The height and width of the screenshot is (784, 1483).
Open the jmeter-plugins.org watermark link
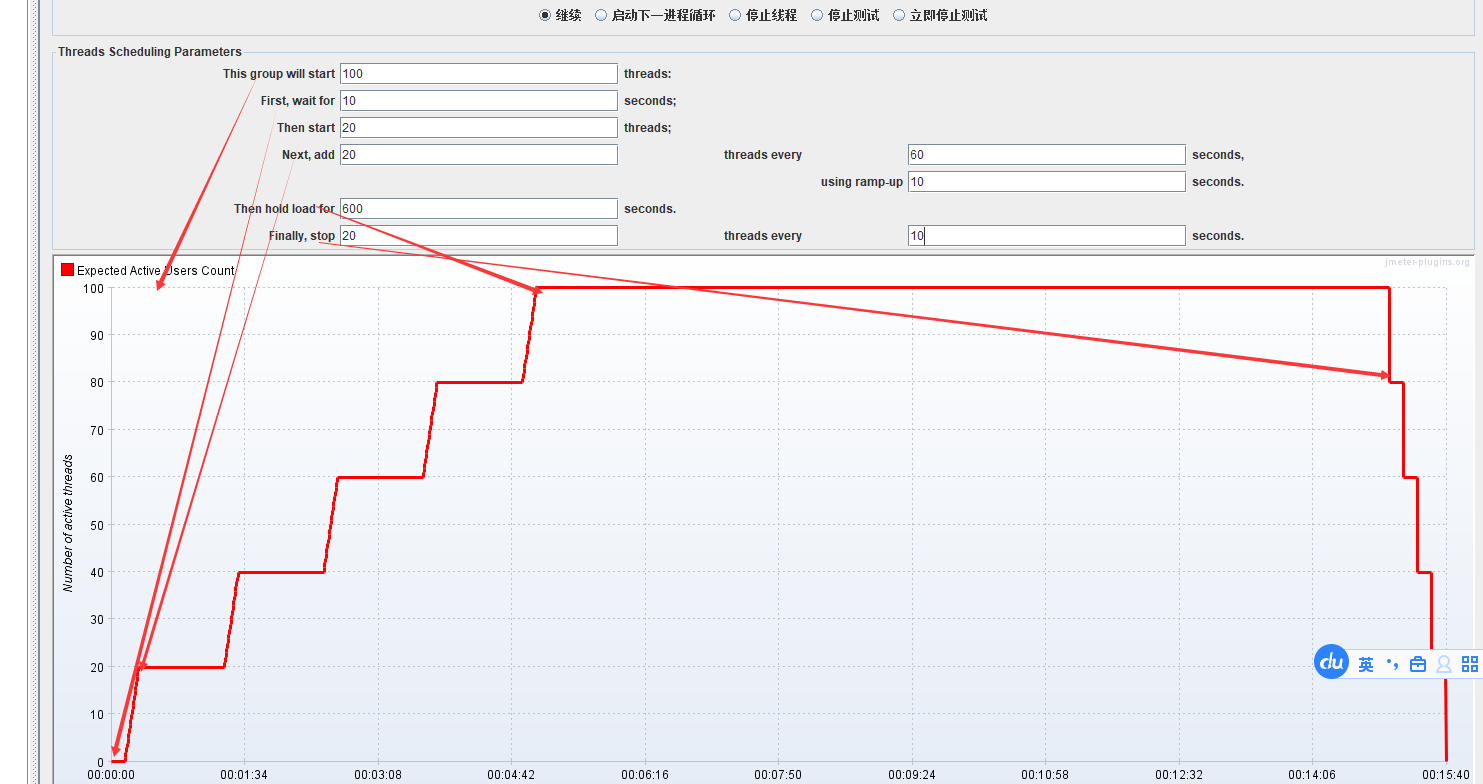pyautogui.click(x=1427, y=262)
